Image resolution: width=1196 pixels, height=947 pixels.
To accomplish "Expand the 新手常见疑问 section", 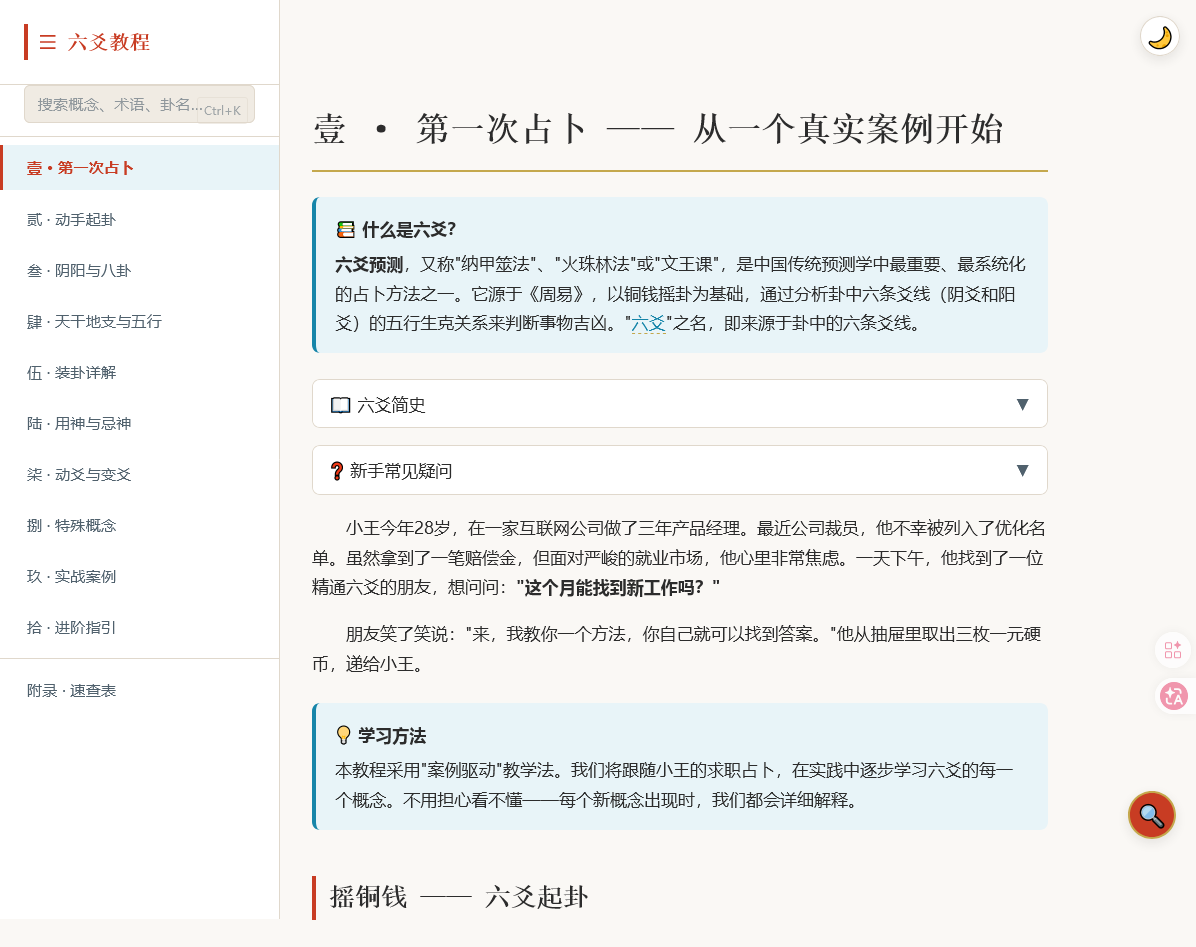I will pos(680,470).
